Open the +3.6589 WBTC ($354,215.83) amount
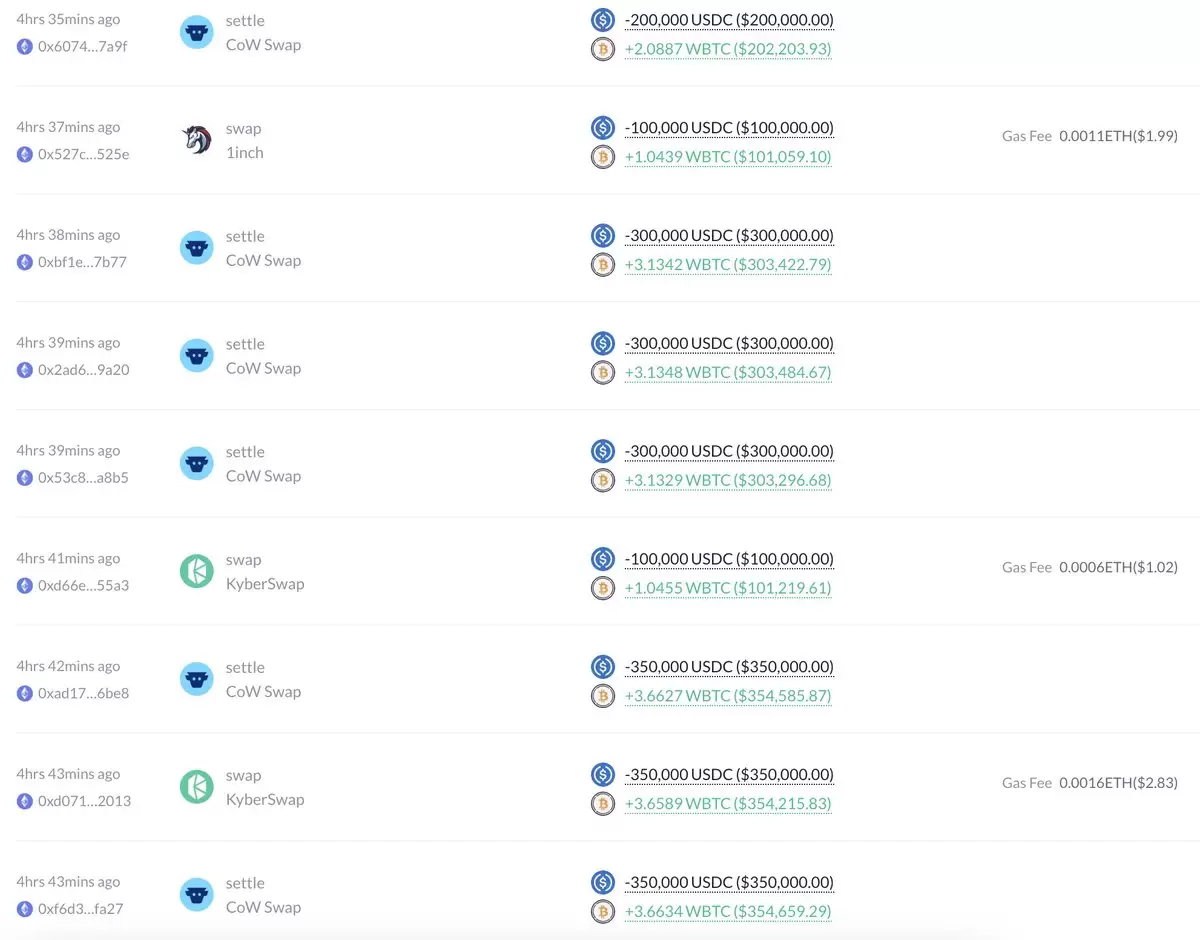The image size is (1200, 940). coord(728,805)
